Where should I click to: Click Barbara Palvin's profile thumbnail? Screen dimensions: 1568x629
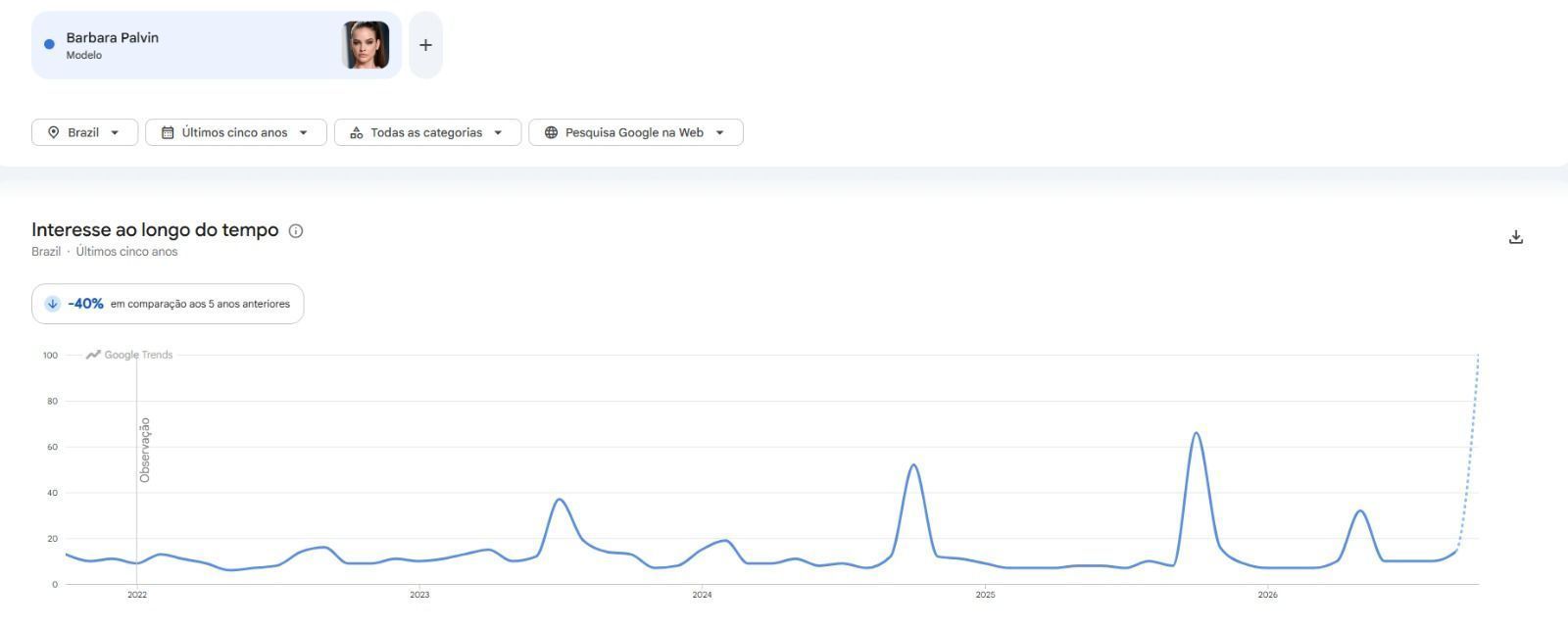point(366,45)
